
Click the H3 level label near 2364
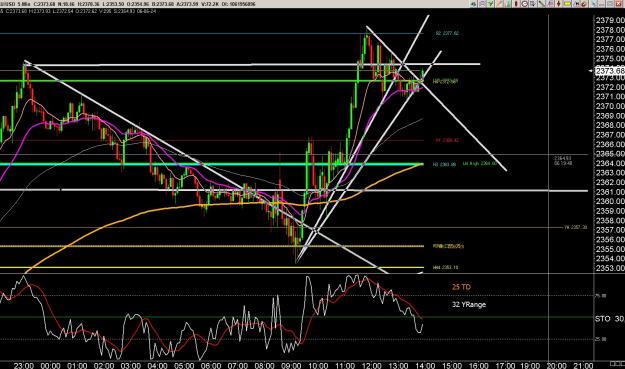click(444, 164)
